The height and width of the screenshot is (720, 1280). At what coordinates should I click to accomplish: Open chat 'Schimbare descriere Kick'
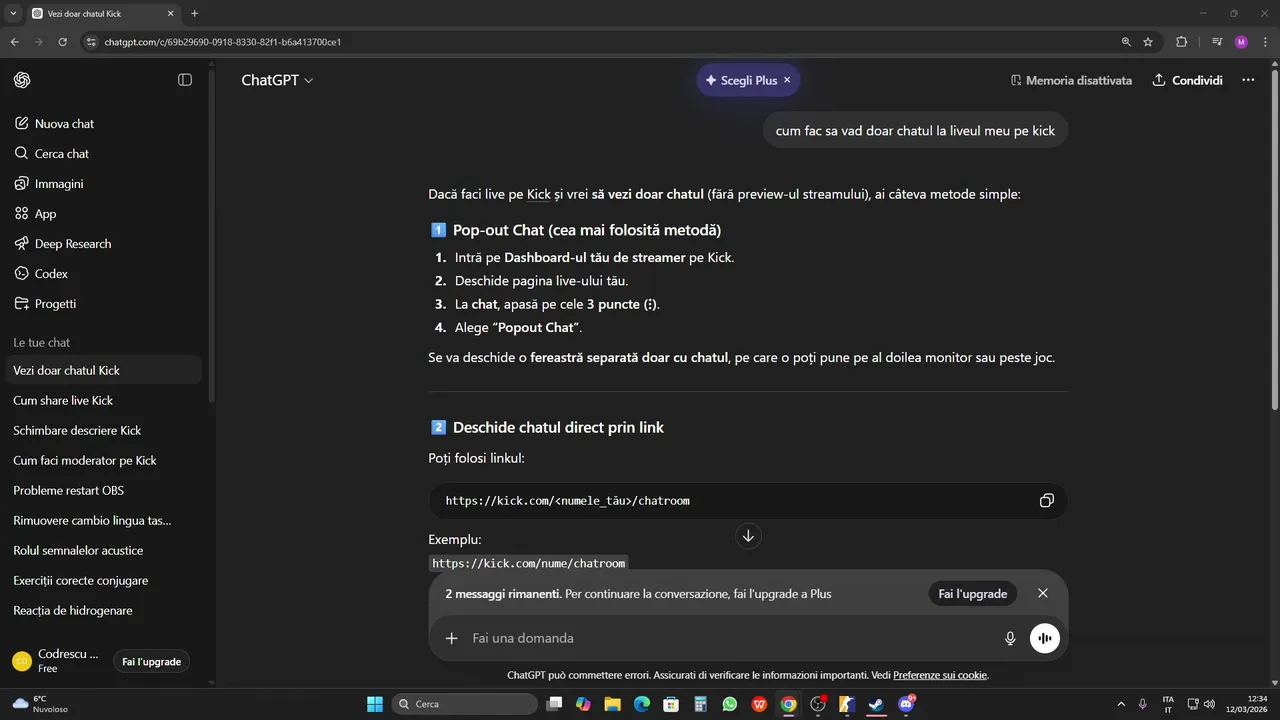point(104,430)
